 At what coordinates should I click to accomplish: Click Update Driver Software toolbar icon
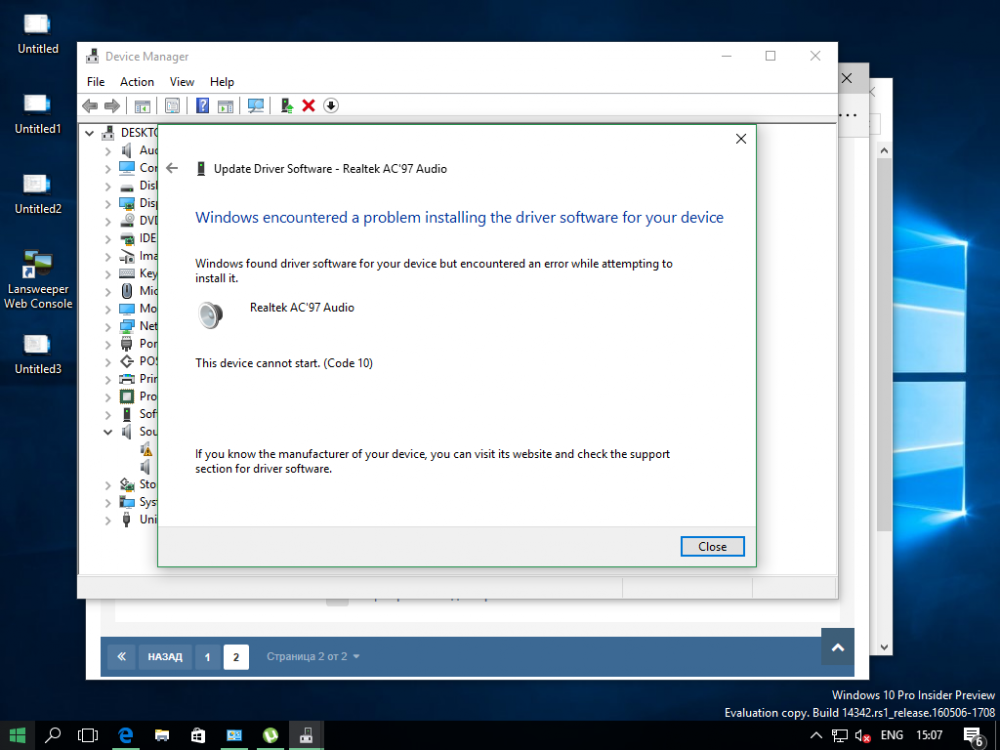pyautogui.click(x=286, y=106)
